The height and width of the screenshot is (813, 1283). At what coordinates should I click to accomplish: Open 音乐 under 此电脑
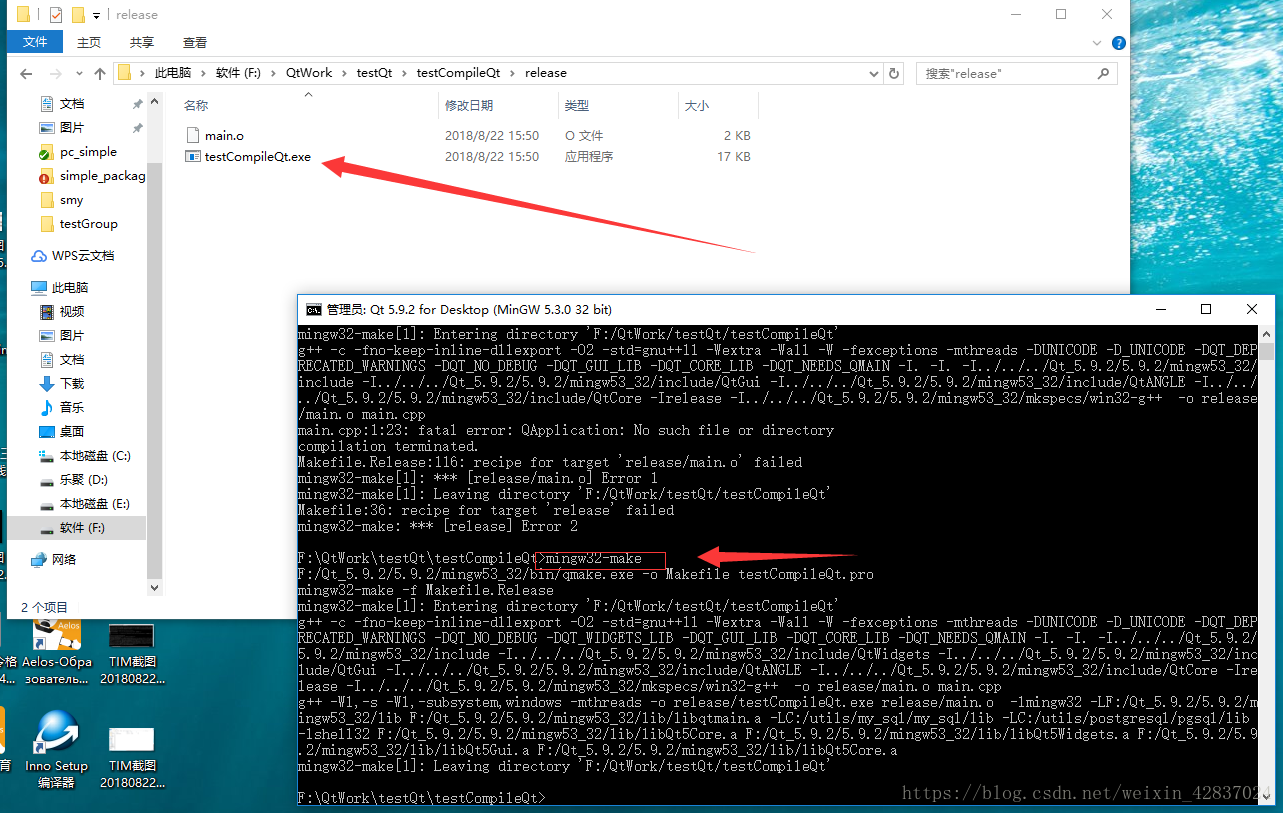click(x=72, y=408)
